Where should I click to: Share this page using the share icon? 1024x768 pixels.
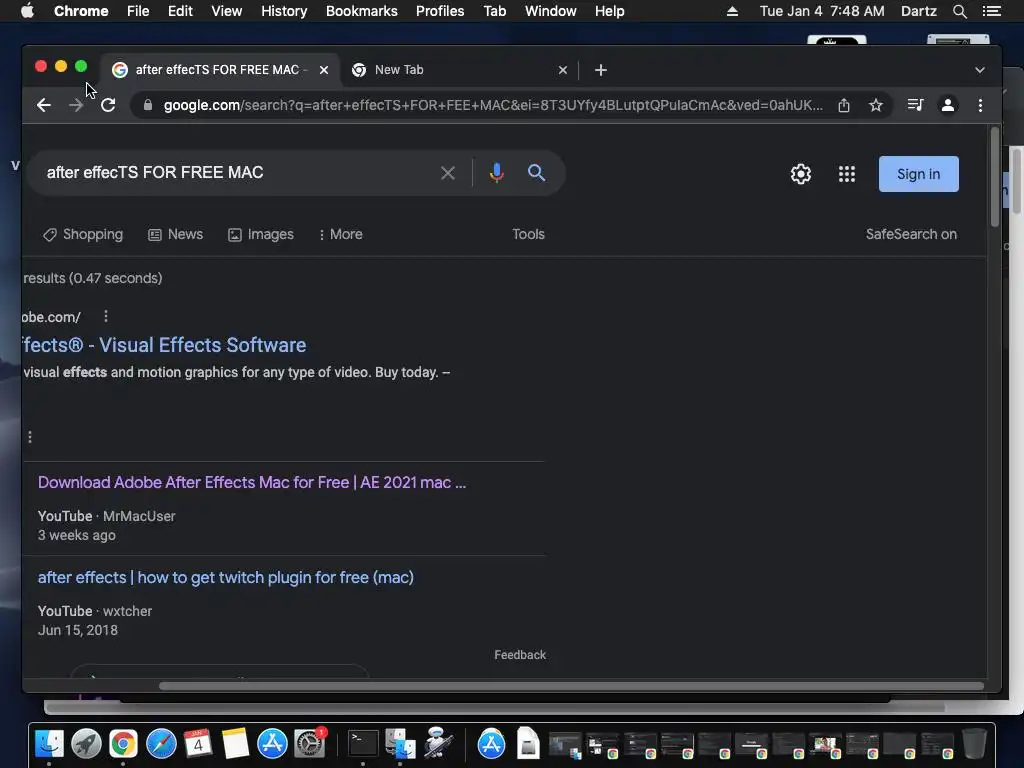[844, 105]
